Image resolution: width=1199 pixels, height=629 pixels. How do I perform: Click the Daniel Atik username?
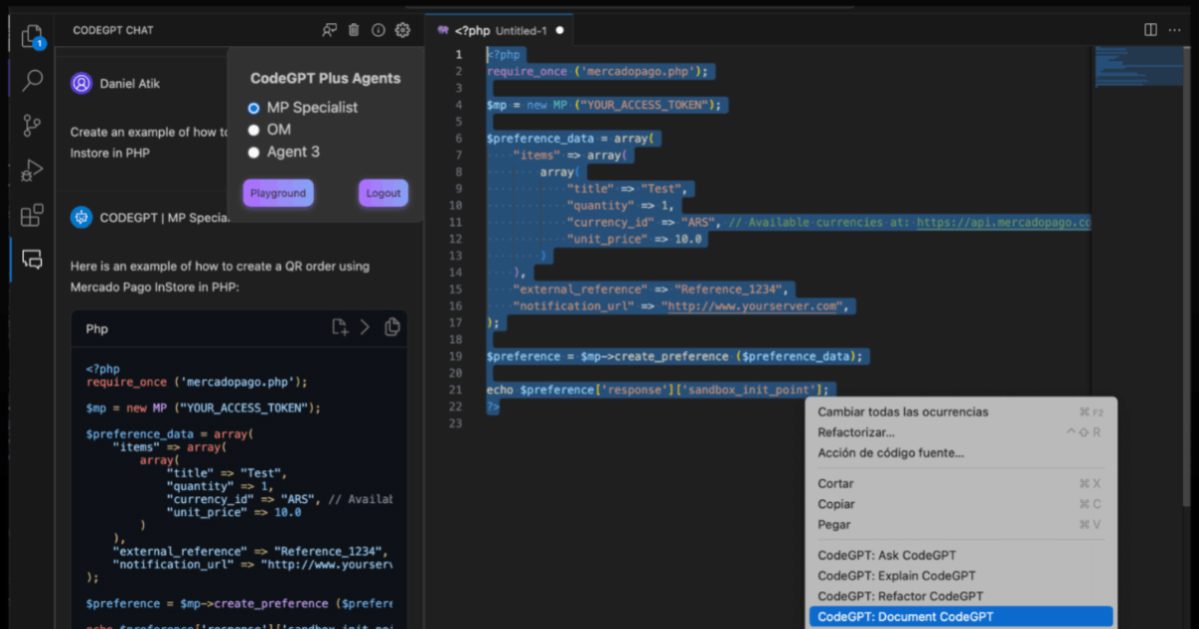tap(130, 83)
